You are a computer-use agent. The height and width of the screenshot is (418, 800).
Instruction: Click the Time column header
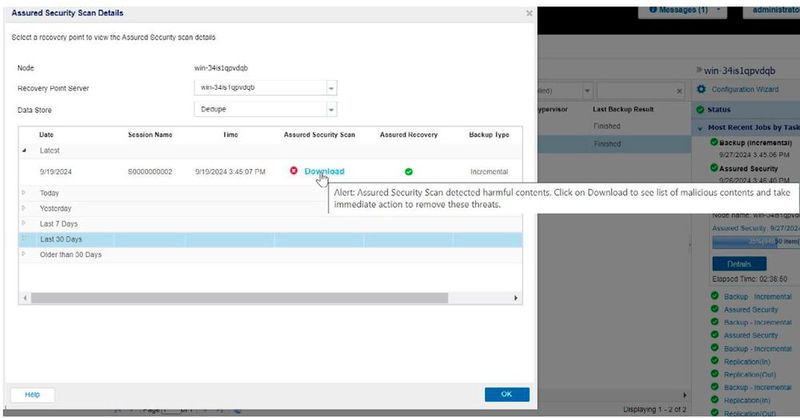[x=231, y=135]
